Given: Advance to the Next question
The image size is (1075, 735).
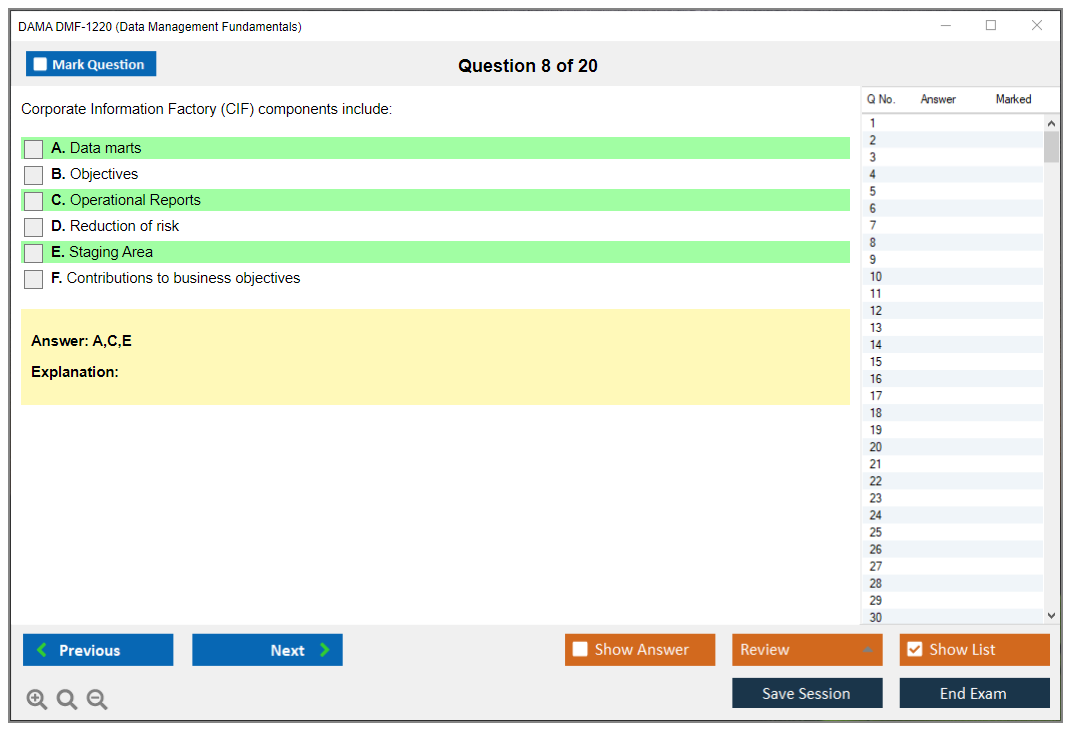Looking at the screenshot, I should [267, 650].
